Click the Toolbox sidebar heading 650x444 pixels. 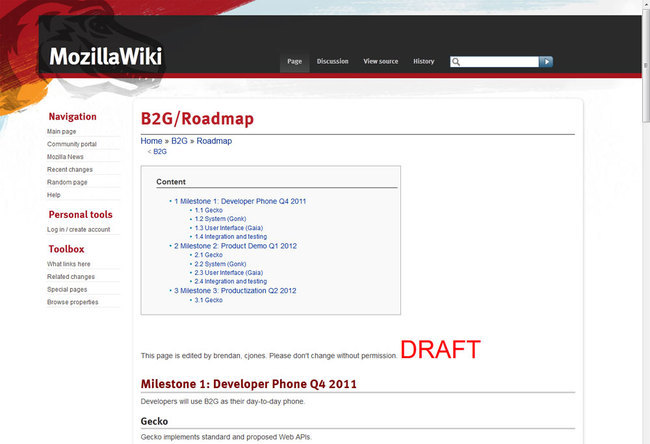66,249
